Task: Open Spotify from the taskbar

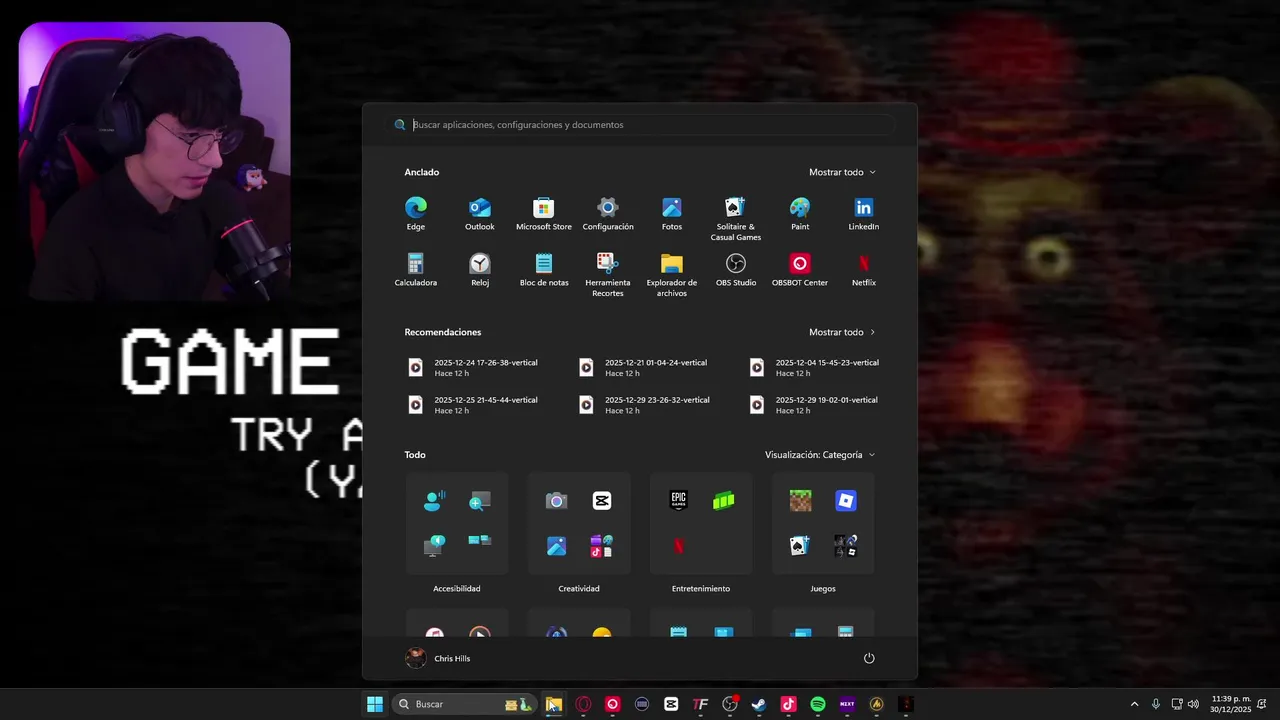Action: (818, 704)
